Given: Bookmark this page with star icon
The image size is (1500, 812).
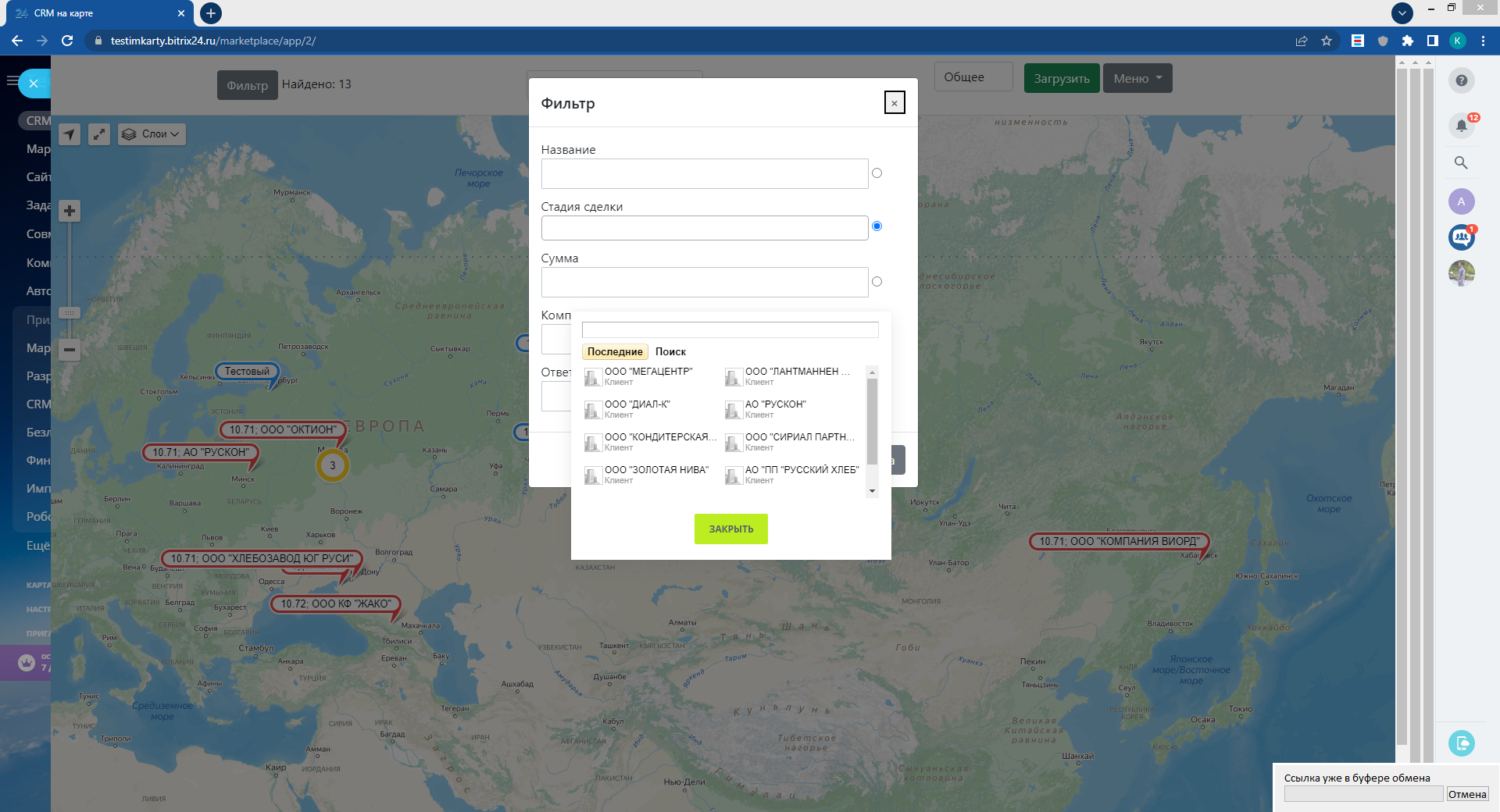Looking at the screenshot, I should point(1327,41).
